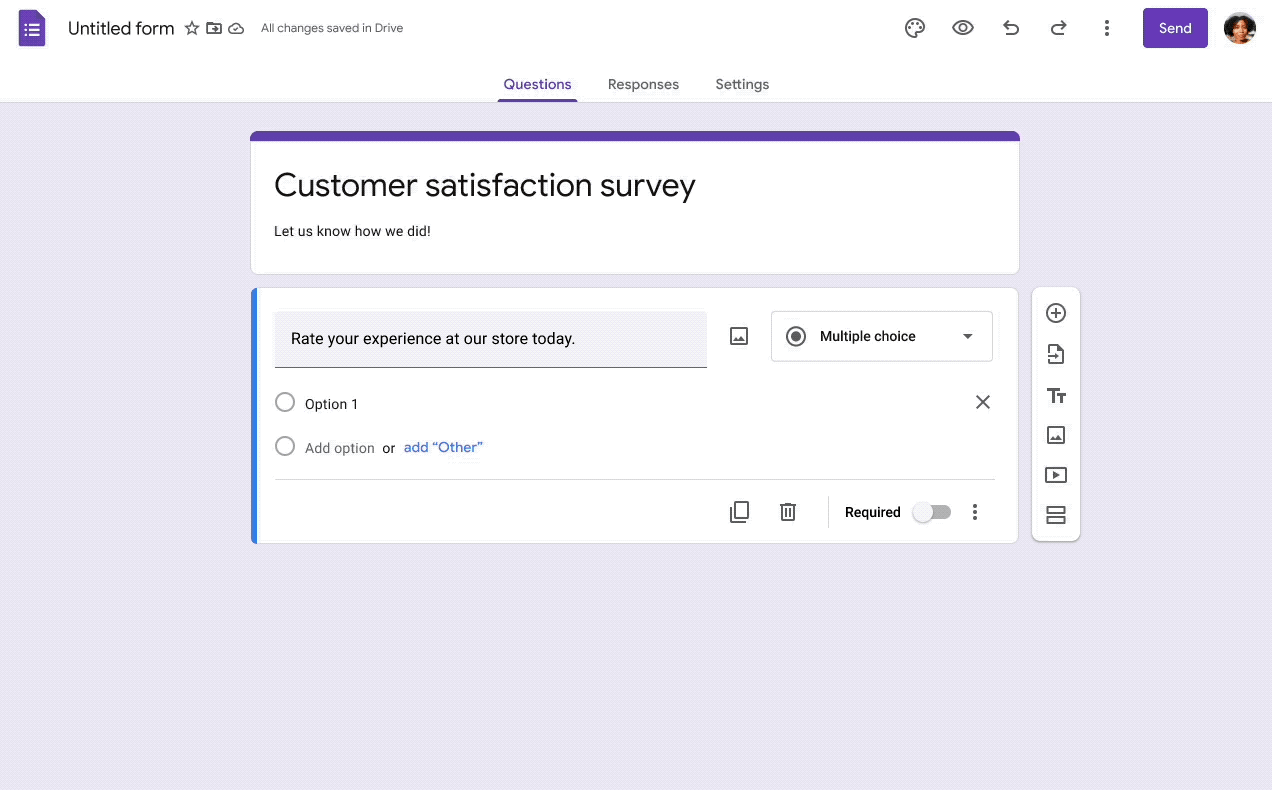
Task: Switch to the Responses tab
Action: click(x=643, y=84)
